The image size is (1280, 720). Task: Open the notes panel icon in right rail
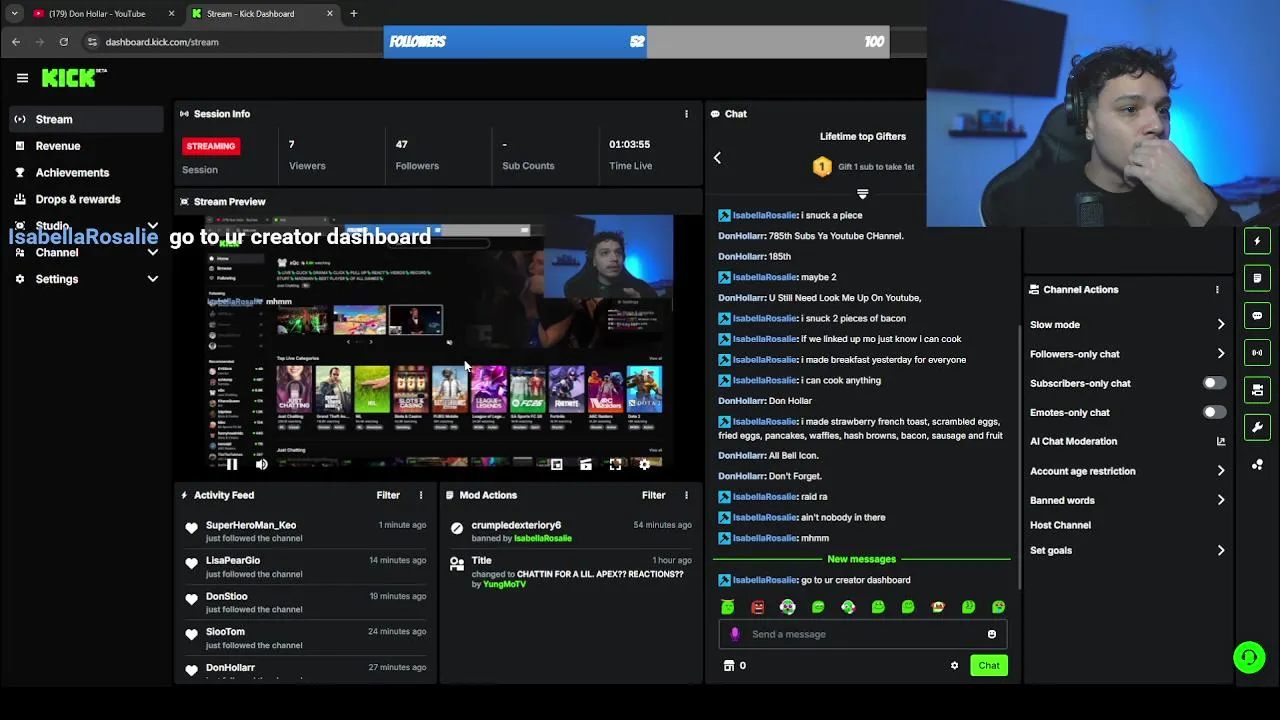[x=1257, y=278]
